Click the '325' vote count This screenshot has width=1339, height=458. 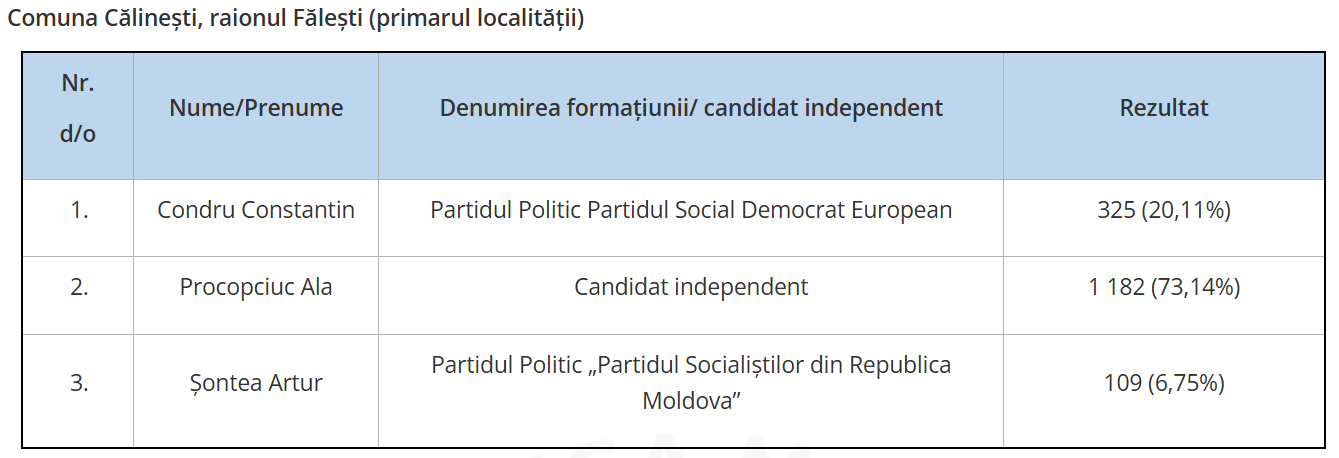(x=1116, y=210)
